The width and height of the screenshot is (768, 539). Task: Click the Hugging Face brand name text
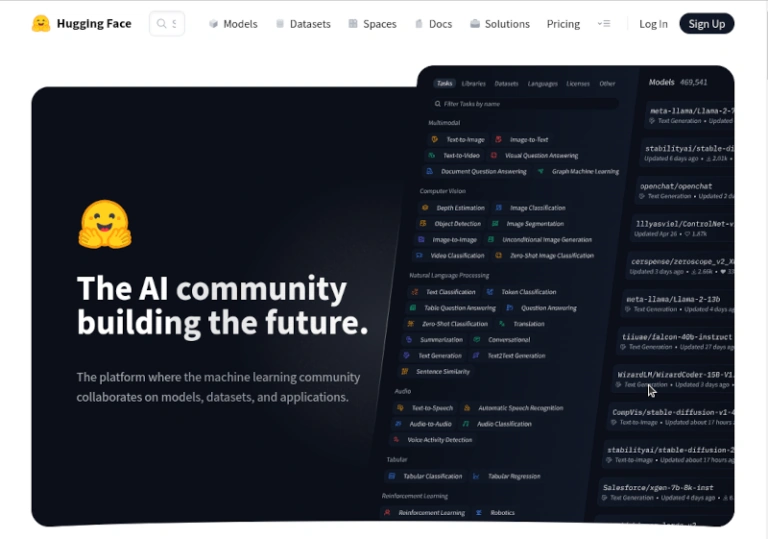tap(94, 24)
